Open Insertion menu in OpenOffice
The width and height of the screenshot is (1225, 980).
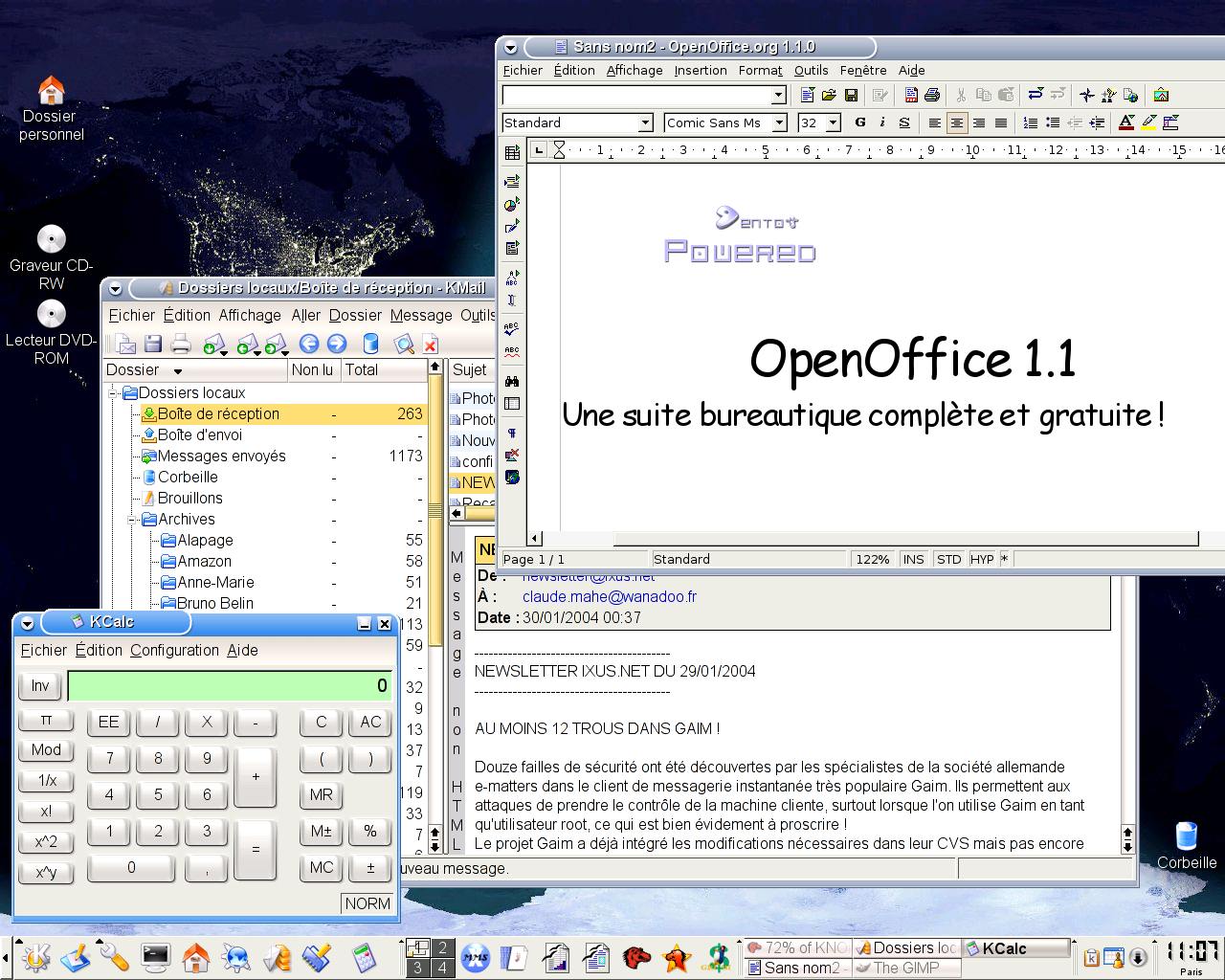701,70
